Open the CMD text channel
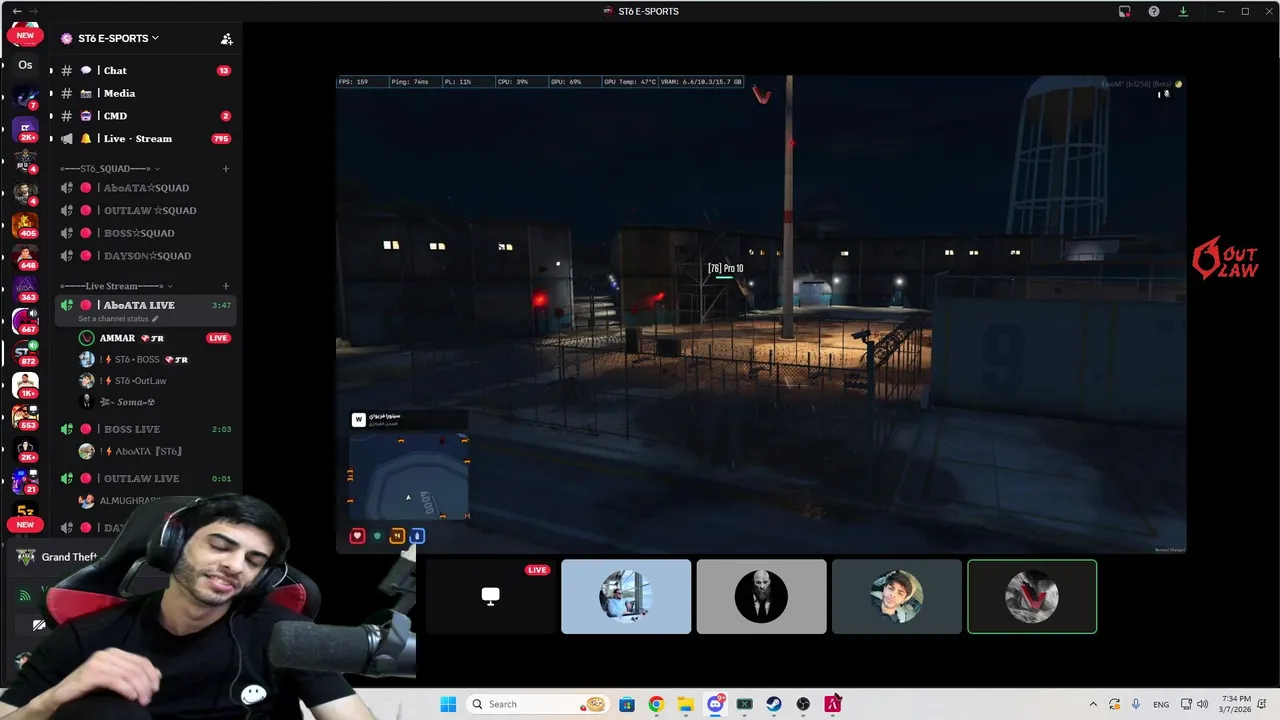The image size is (1280, 720). (x=145, y=116)
